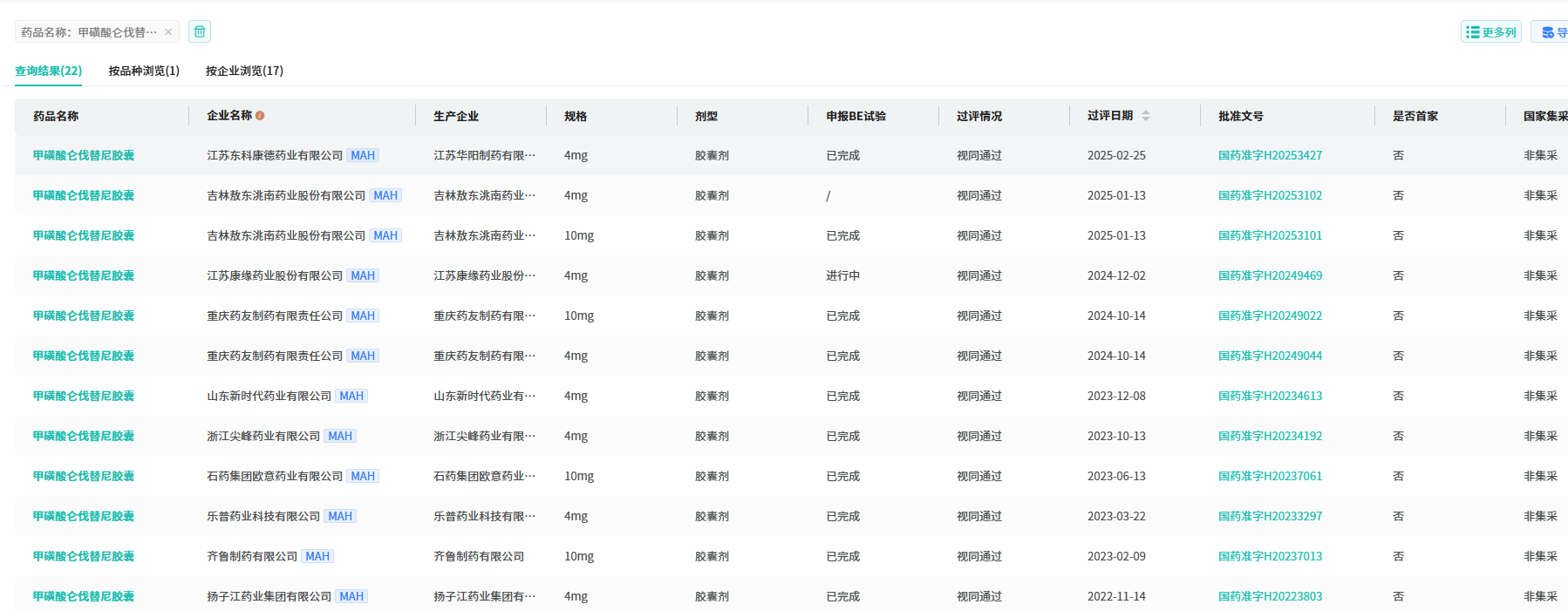
Task: Click the trash icon to clear filters
Action: (x=200, y=32)
